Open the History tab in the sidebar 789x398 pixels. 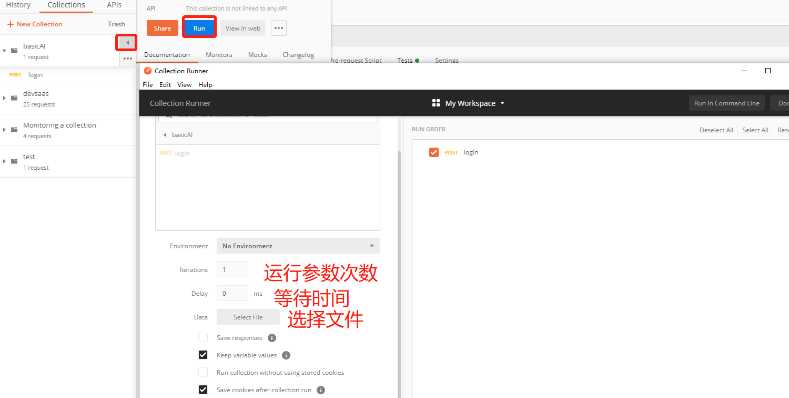18,5
